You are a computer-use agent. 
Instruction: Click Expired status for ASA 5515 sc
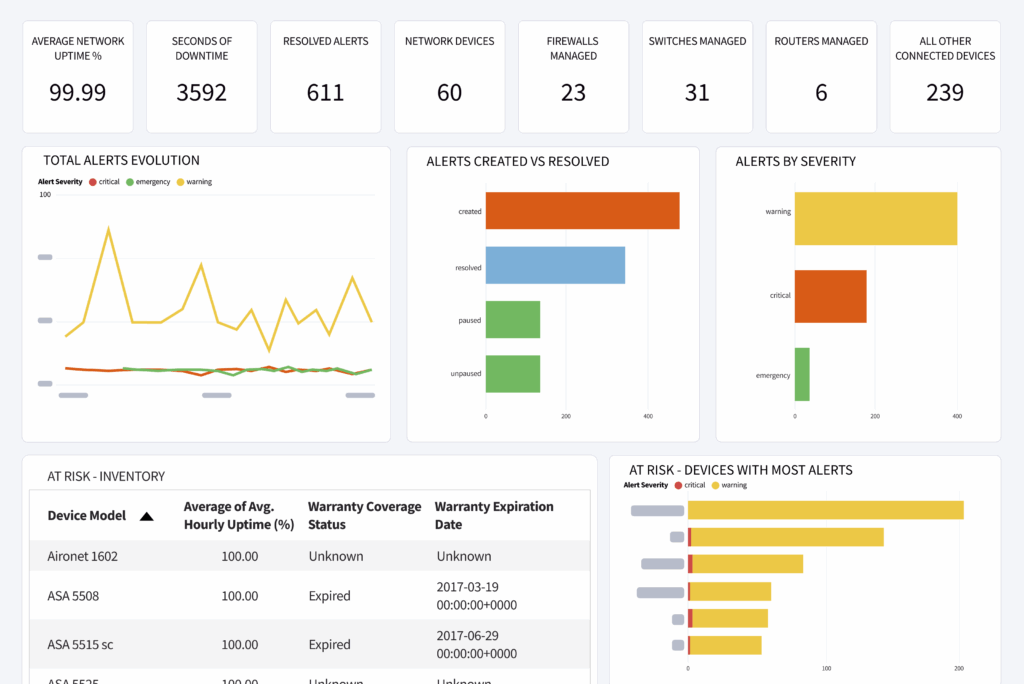[330, 644]
